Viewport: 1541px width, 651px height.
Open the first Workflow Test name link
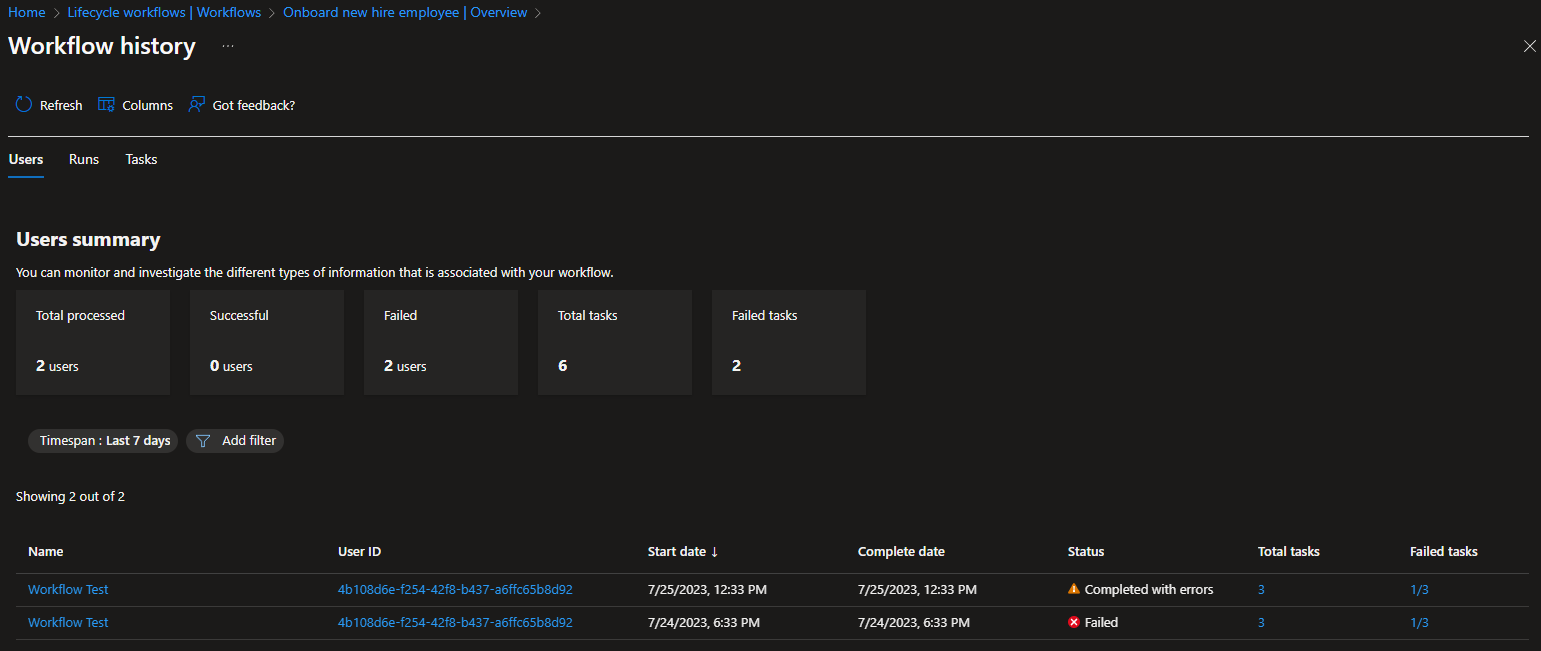click(x=68, y=589)
